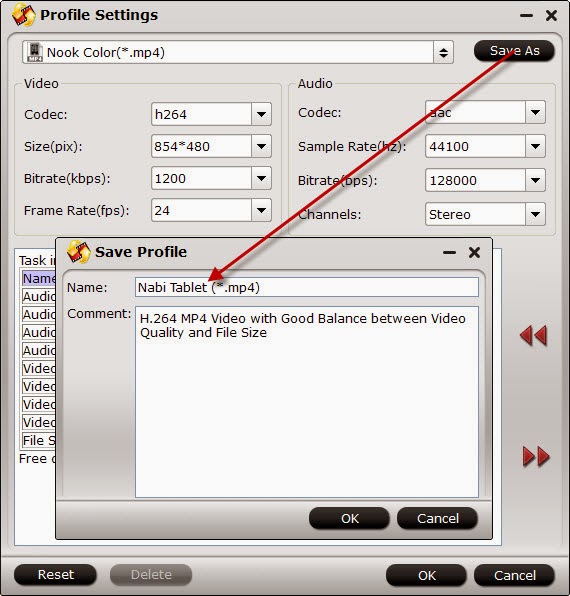Expand the Frame Rate 24 dropdown
Image resolution: width=570 pixels, height=596 pixels.
coord(261,210)
